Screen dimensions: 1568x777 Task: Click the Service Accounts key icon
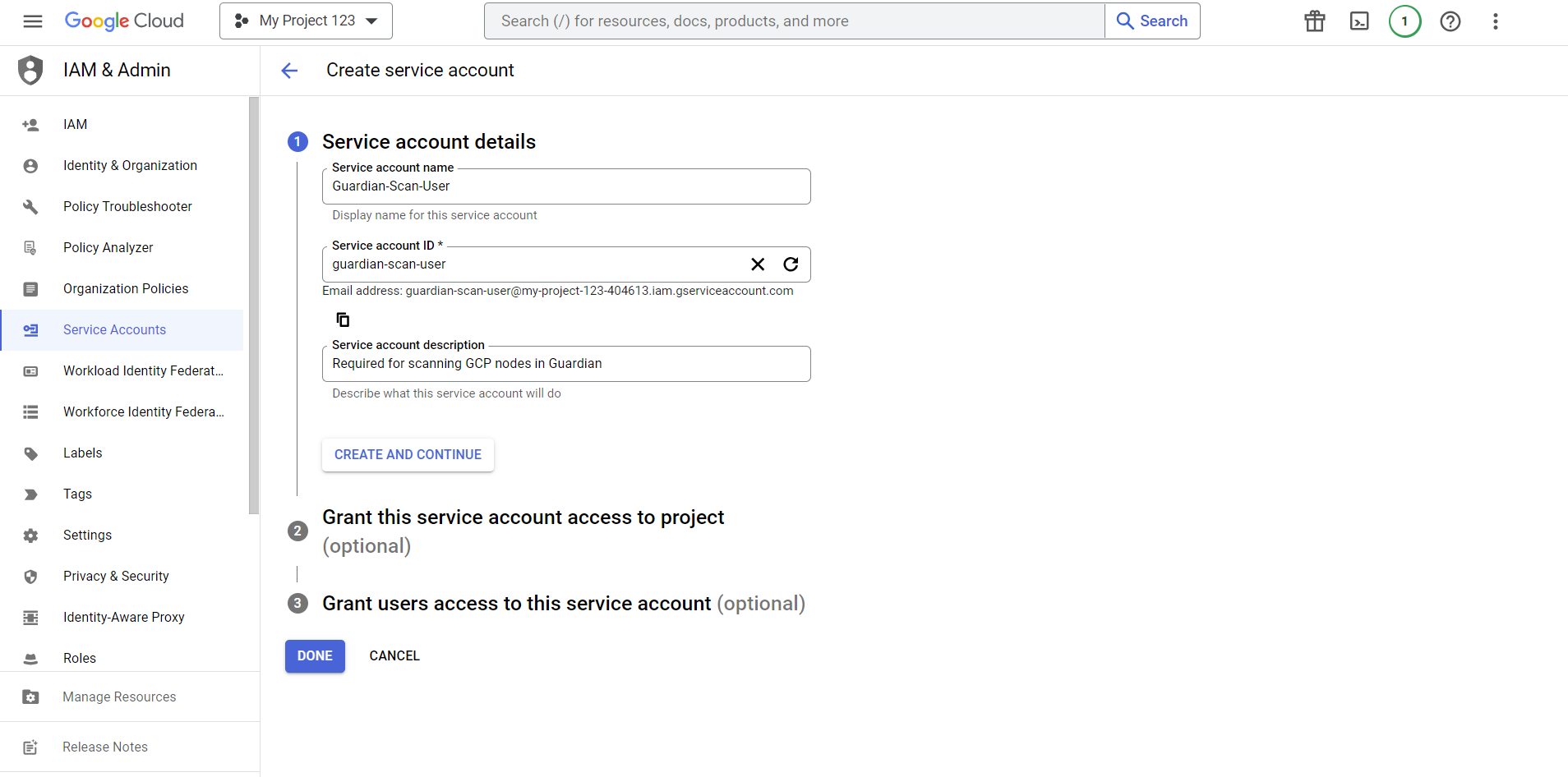click(30, 330)
